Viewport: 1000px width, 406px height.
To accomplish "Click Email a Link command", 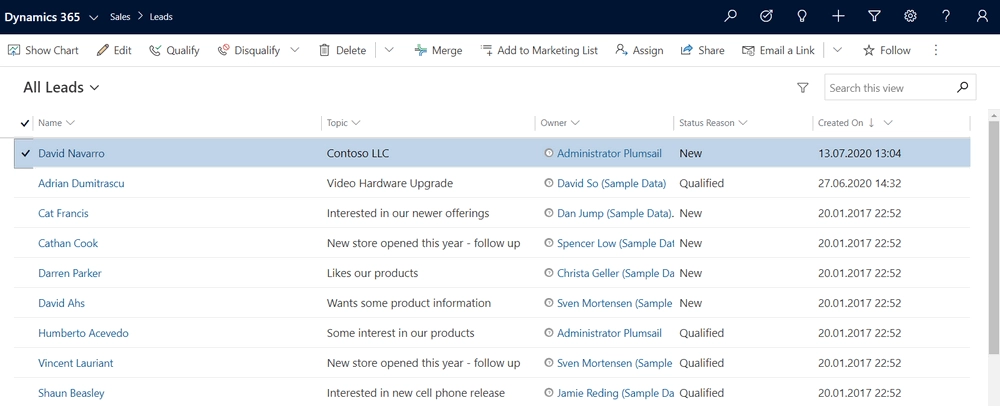I will click(778, 50).
